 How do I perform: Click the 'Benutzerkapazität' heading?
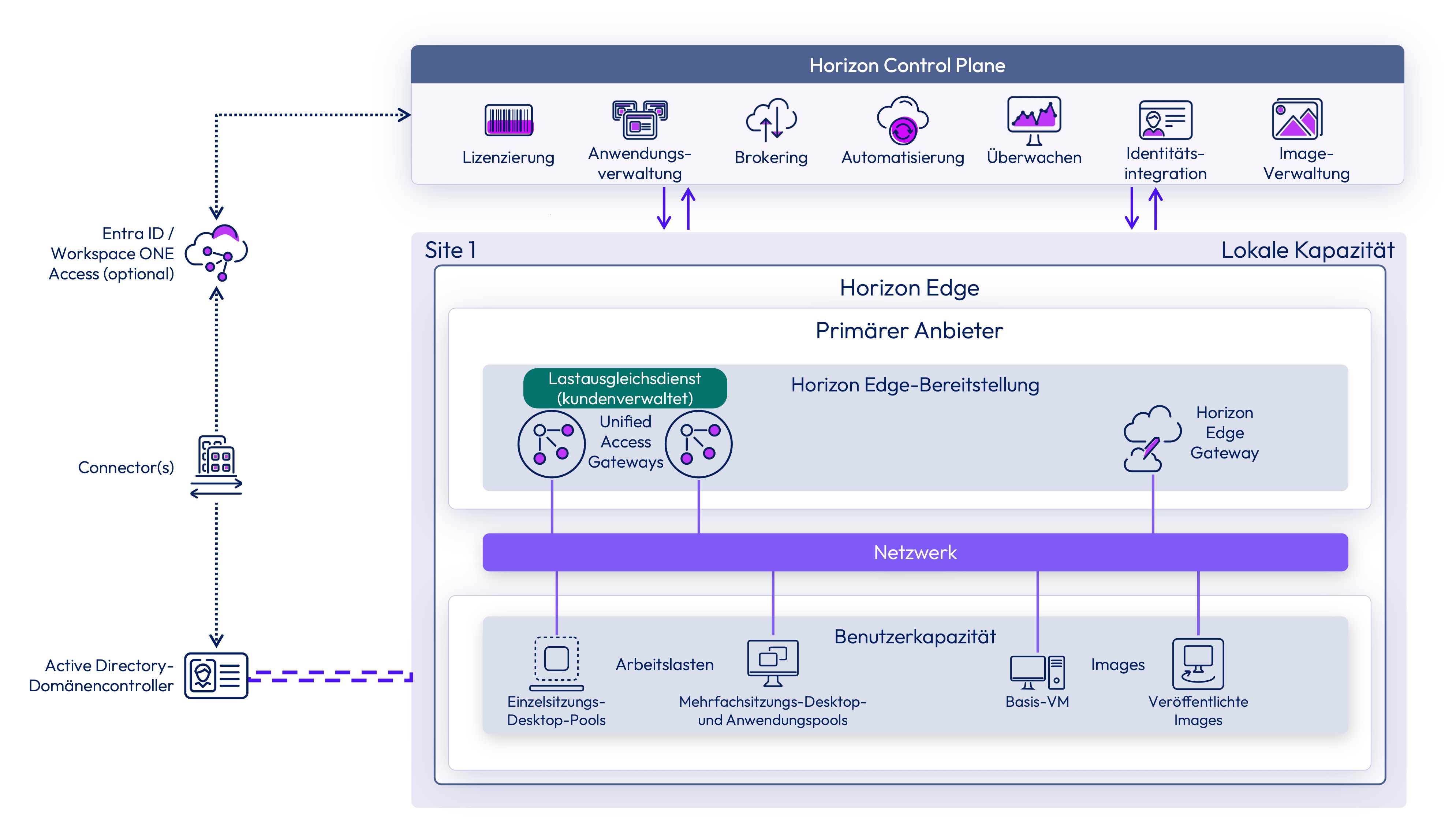[915, 636]
